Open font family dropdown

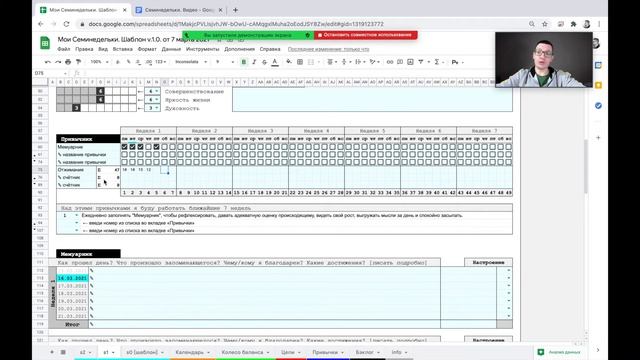191,62
